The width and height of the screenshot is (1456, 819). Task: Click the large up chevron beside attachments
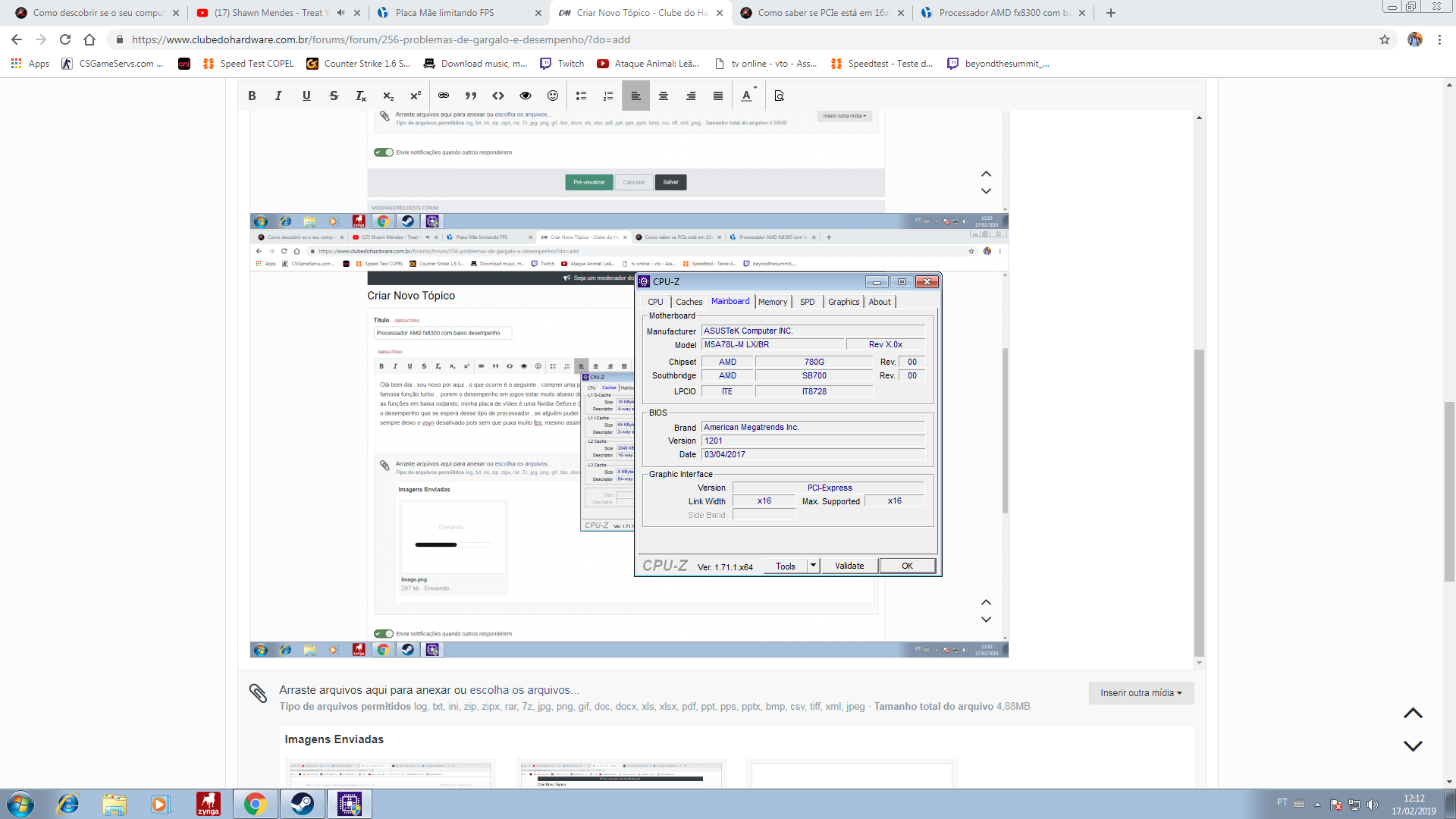coord(1413,714)
